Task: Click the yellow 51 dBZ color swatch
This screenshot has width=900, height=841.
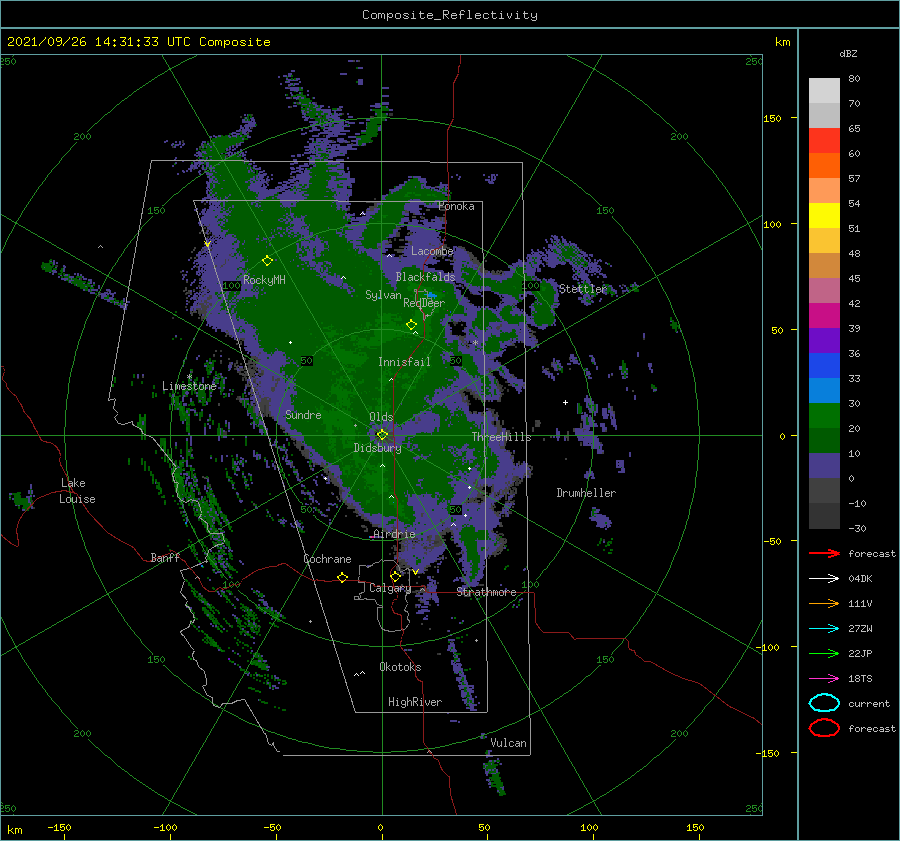Action: (824, 215)
